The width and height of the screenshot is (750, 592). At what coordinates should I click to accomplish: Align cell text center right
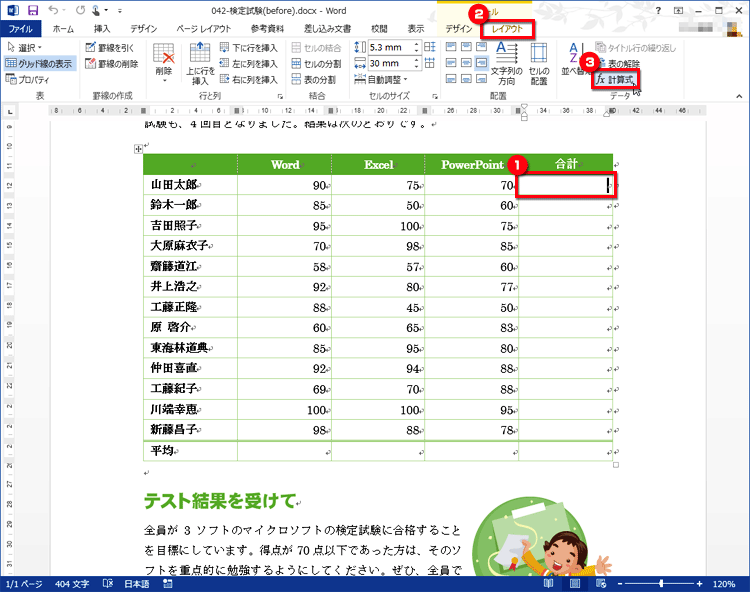click(x=482, y=63)
